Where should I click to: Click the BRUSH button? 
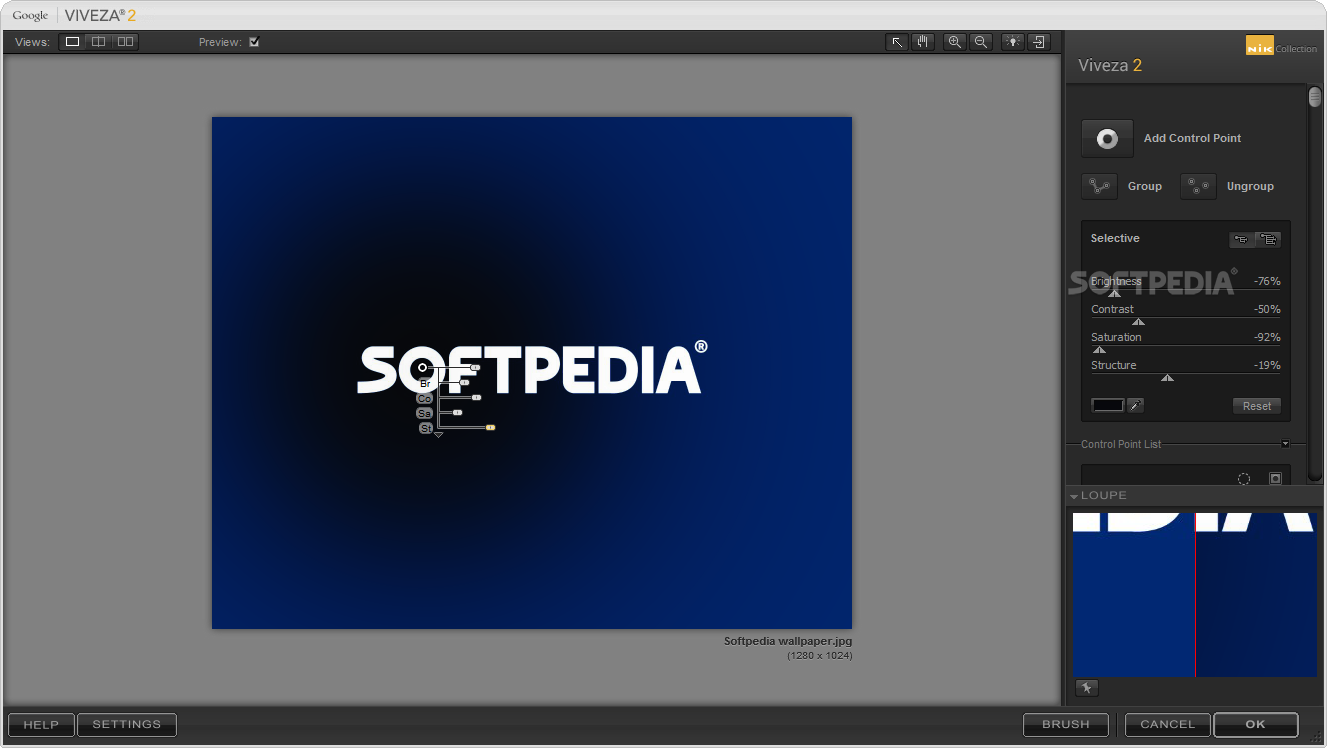click(x=1066, y=725)
